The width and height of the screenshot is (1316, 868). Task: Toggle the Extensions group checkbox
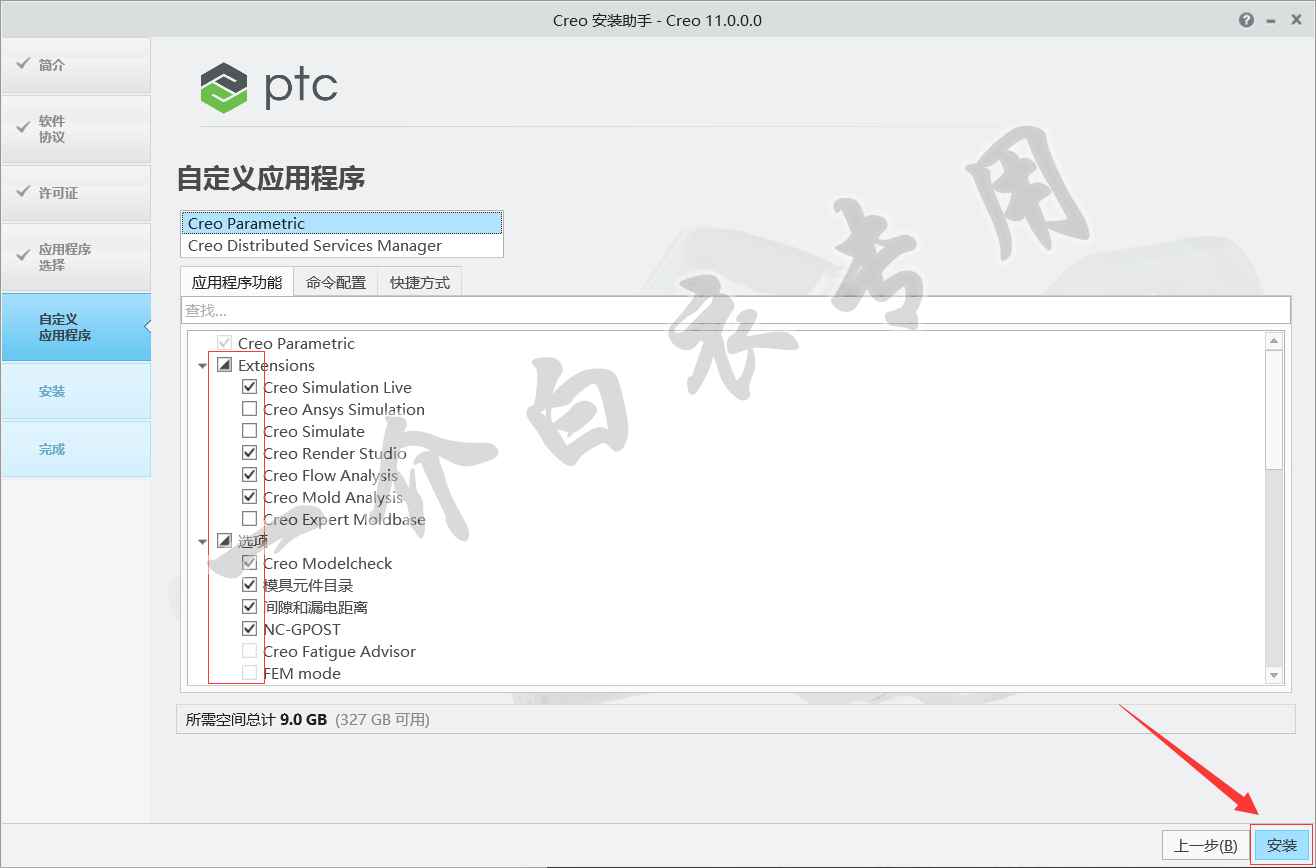click(x=224, y=365)
